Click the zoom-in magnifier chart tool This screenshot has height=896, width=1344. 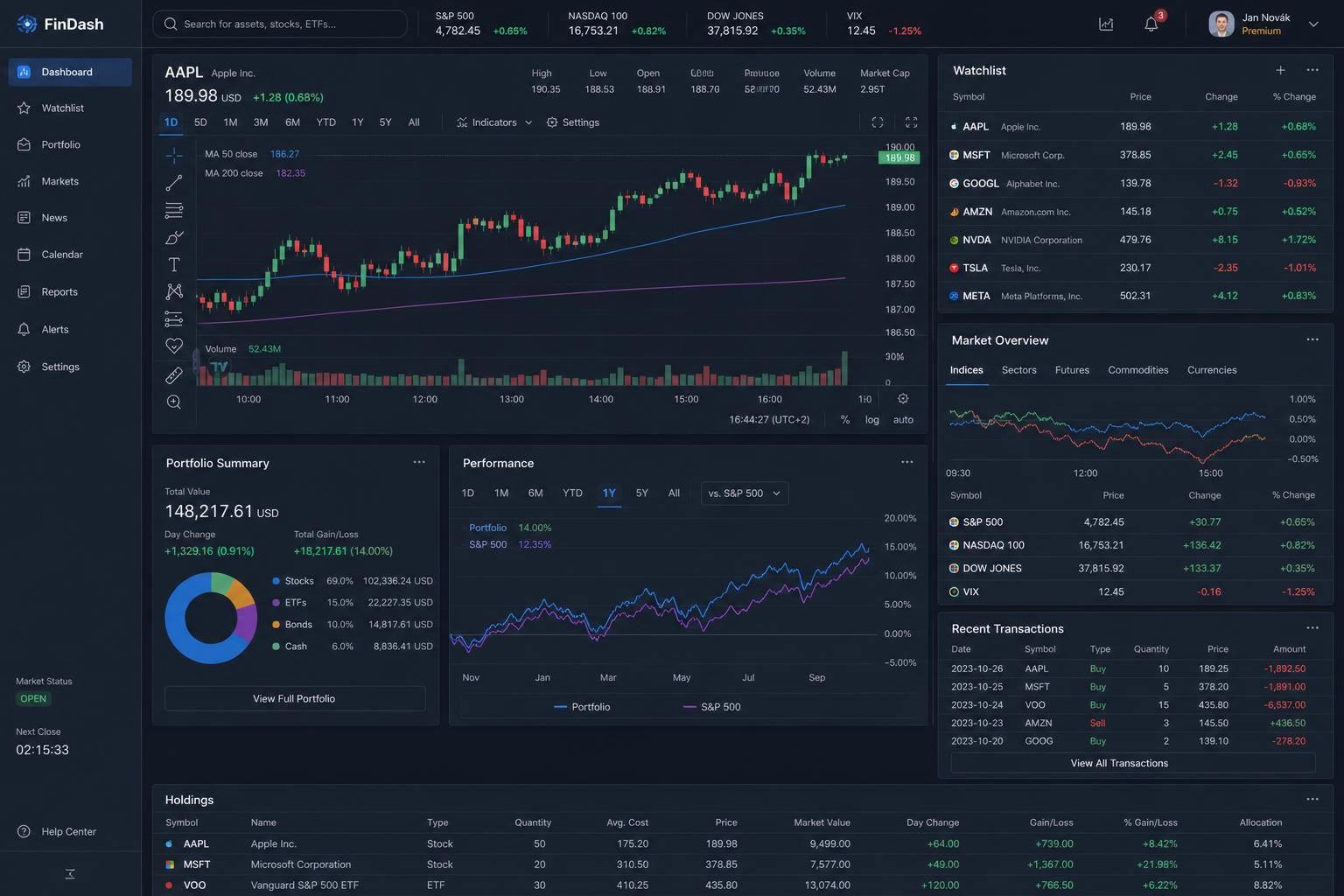click(174, 402)
